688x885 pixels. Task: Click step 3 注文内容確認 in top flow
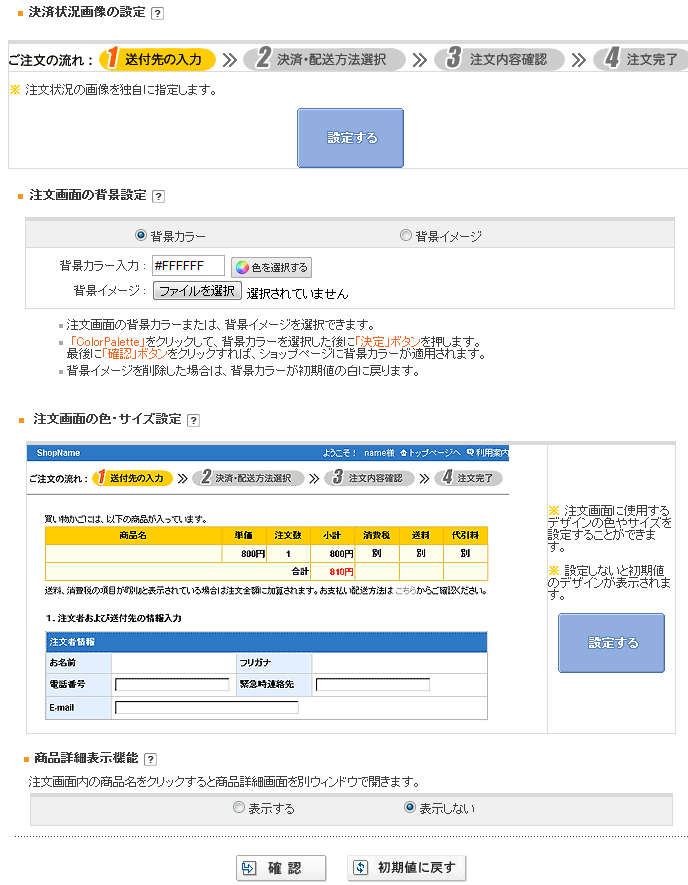point(499,59)
